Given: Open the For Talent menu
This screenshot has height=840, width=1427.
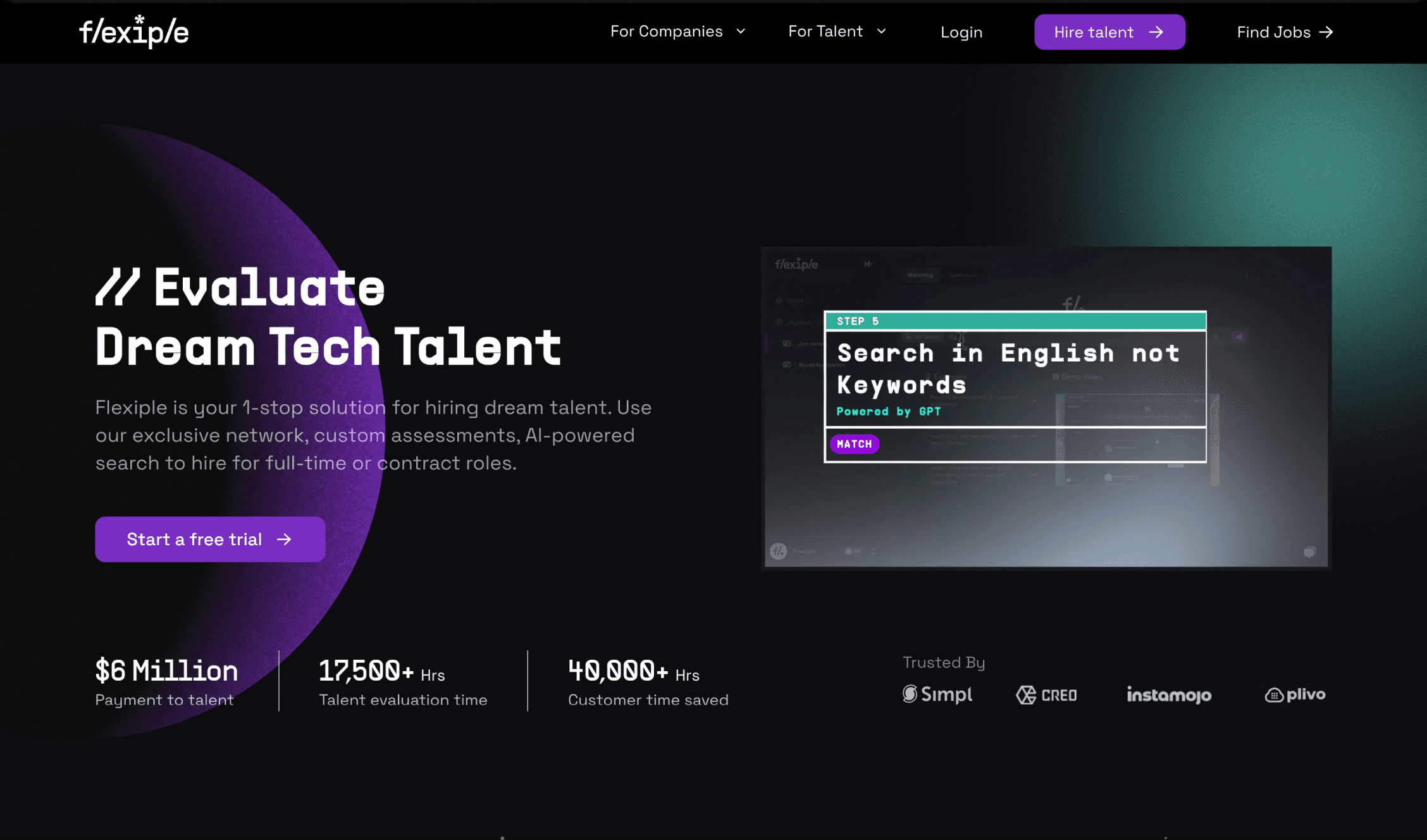Looking at the screenshot, I should pyautogui.click(x=825, y=32).
